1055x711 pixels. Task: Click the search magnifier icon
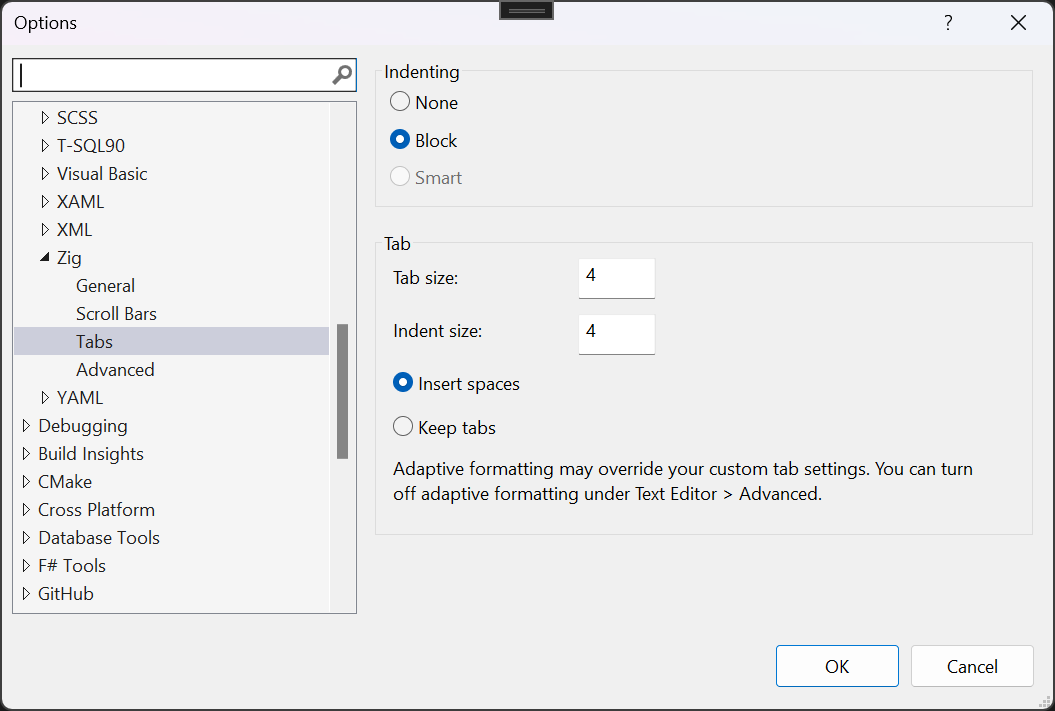click(342, 74)
